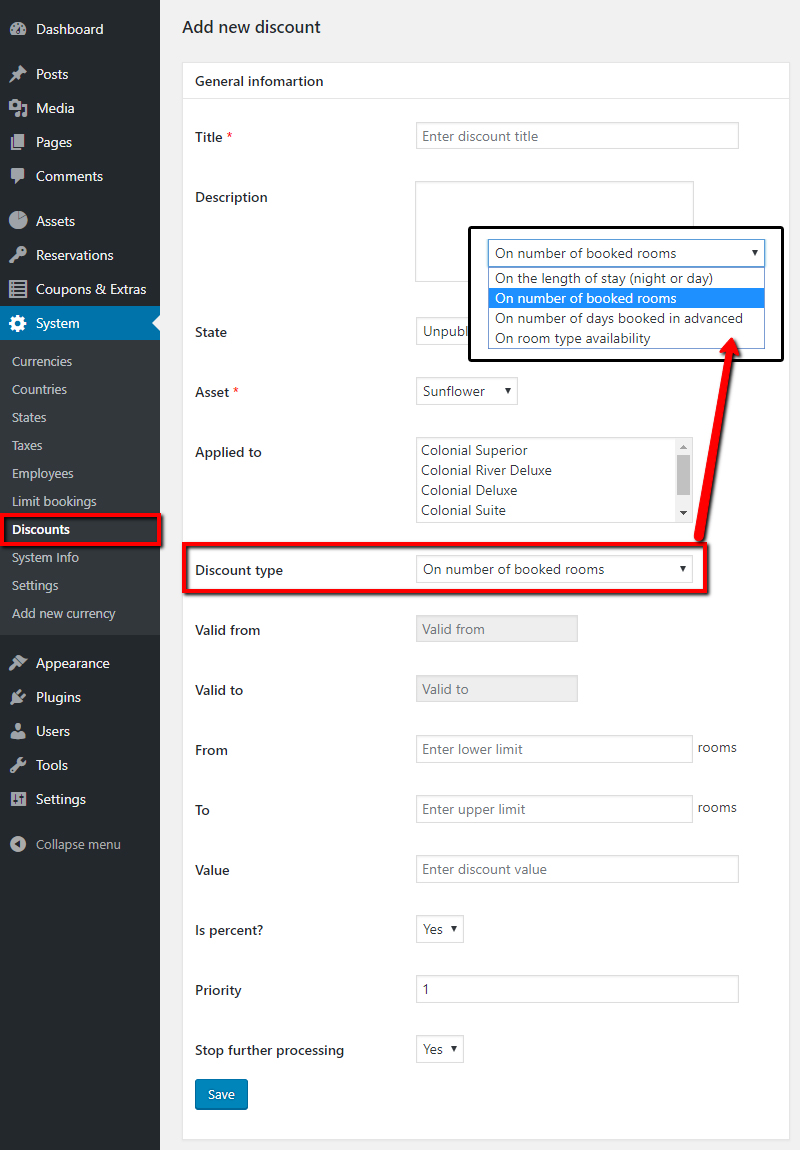
Task: Open the Is percent dropdown
Action: point(439,928)
